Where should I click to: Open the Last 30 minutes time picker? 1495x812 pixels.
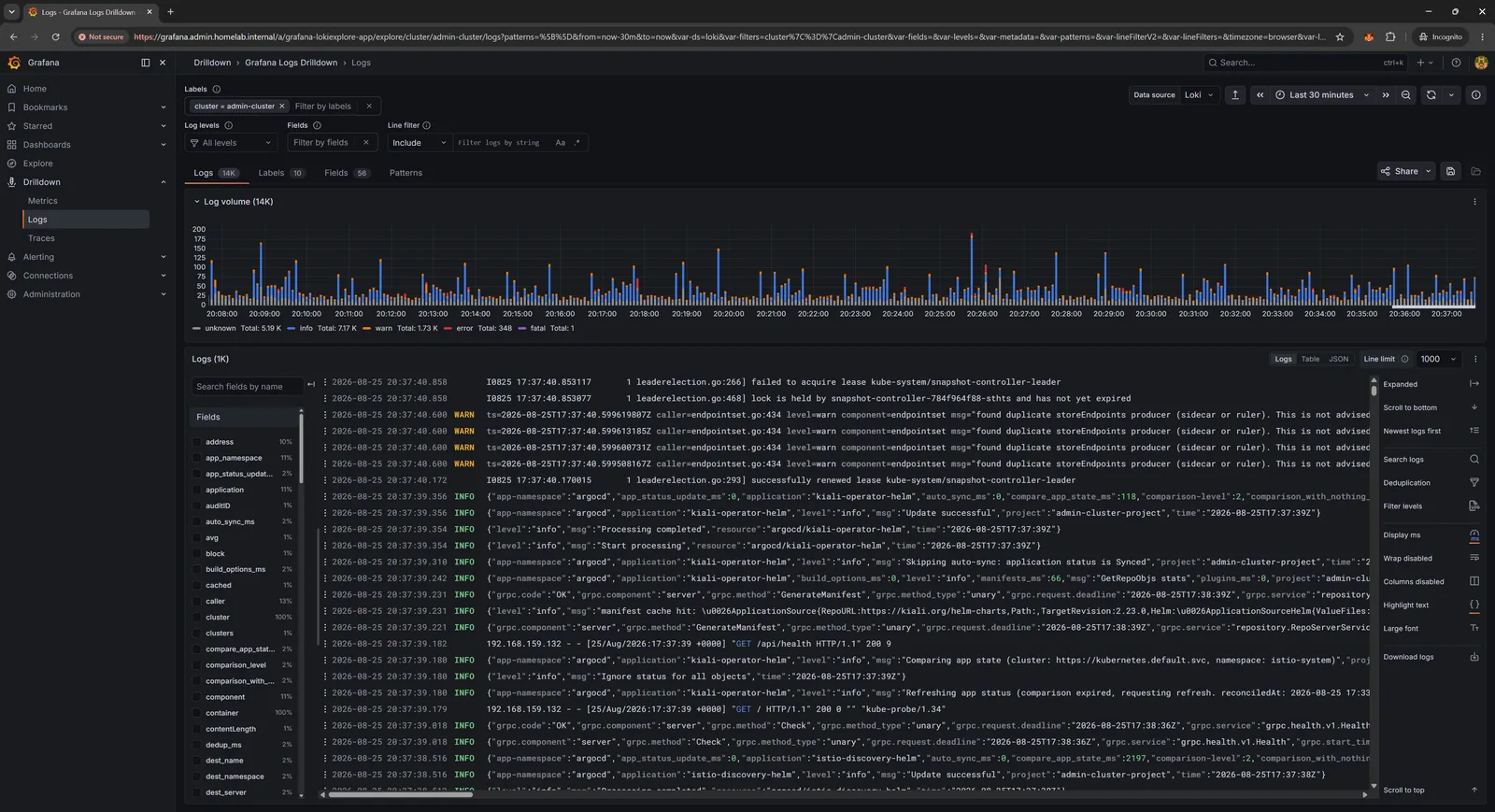(x=1322, y=95)
